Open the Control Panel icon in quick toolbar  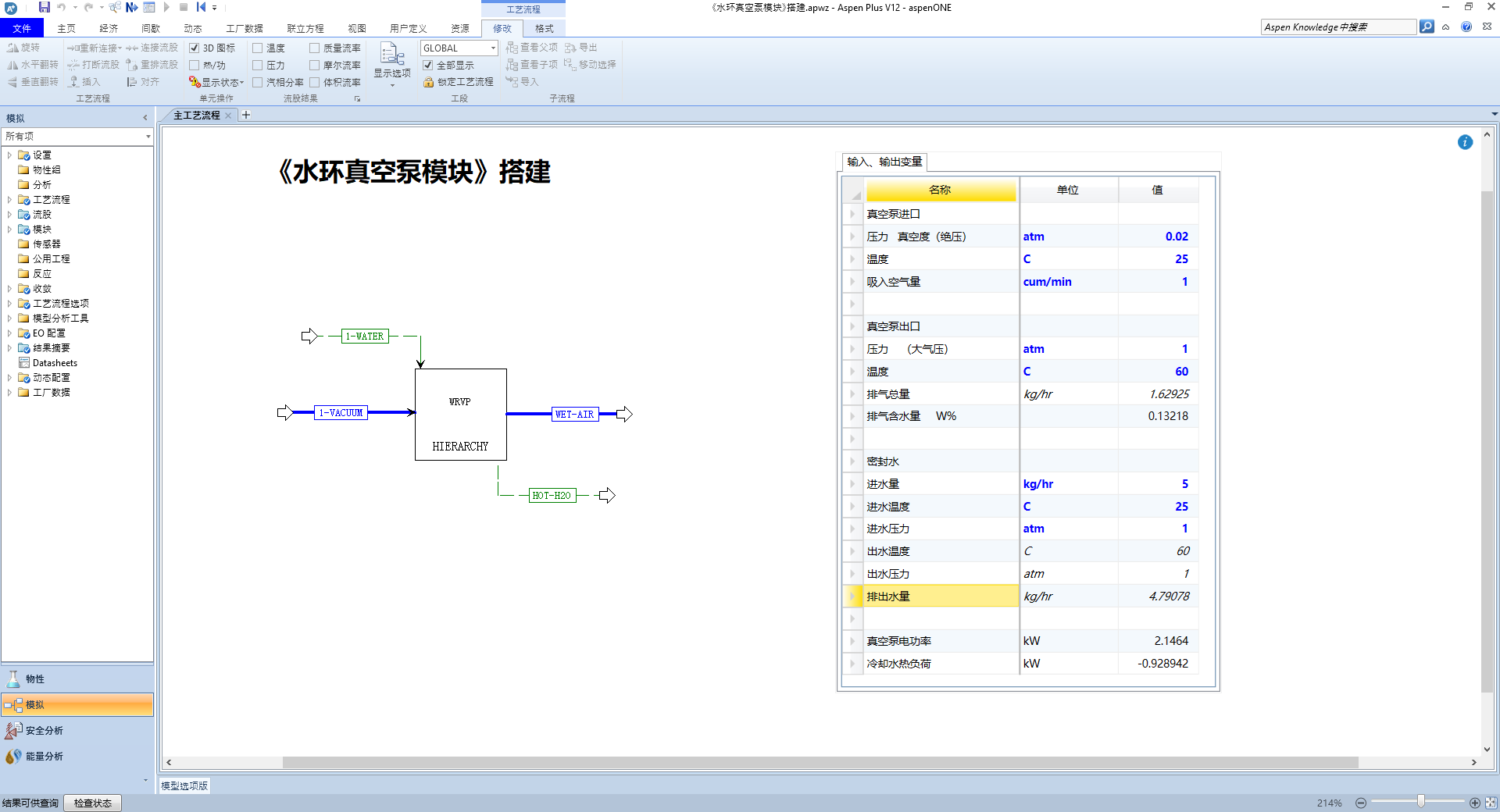[x=149, y=7]
